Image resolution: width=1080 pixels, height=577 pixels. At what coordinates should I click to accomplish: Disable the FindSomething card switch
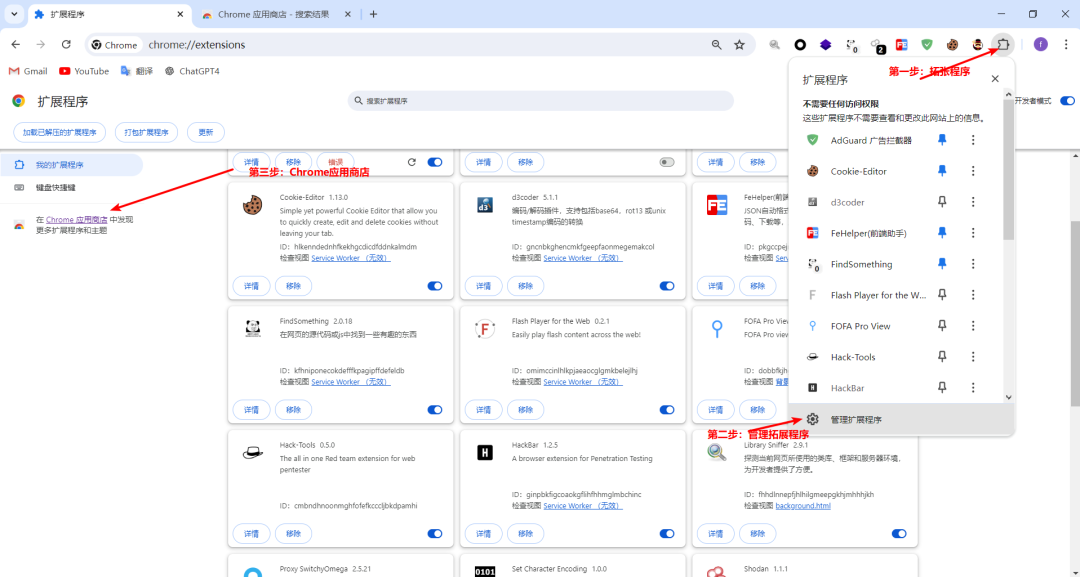[435, 410]
